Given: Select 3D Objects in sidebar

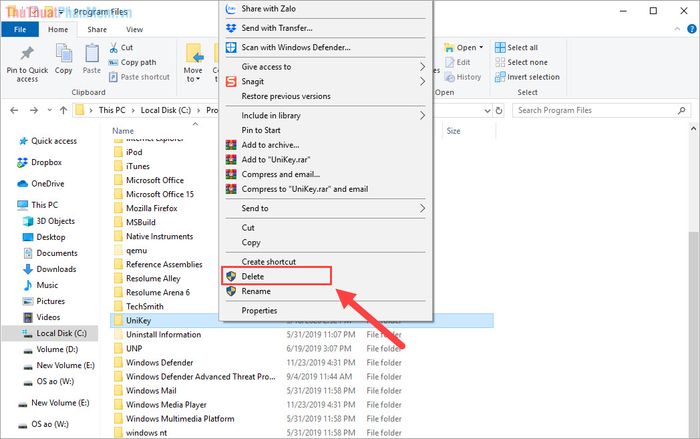Looking at the screenshot, I should 49,221.
